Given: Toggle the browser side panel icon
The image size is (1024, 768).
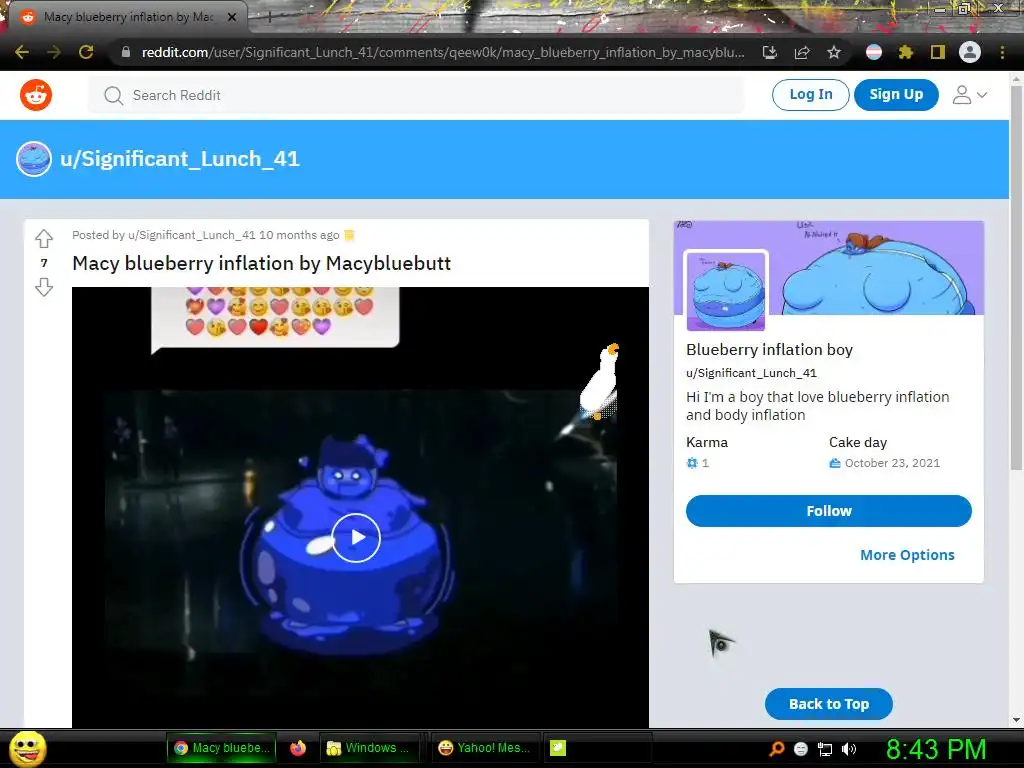Looking at the screenshot, I should pos(938,52).
